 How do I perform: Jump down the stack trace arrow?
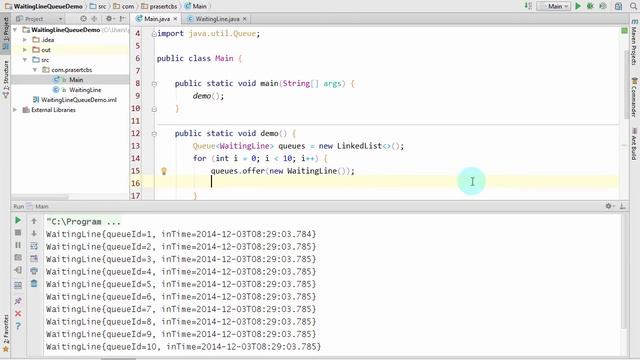(x=34, y=233)
